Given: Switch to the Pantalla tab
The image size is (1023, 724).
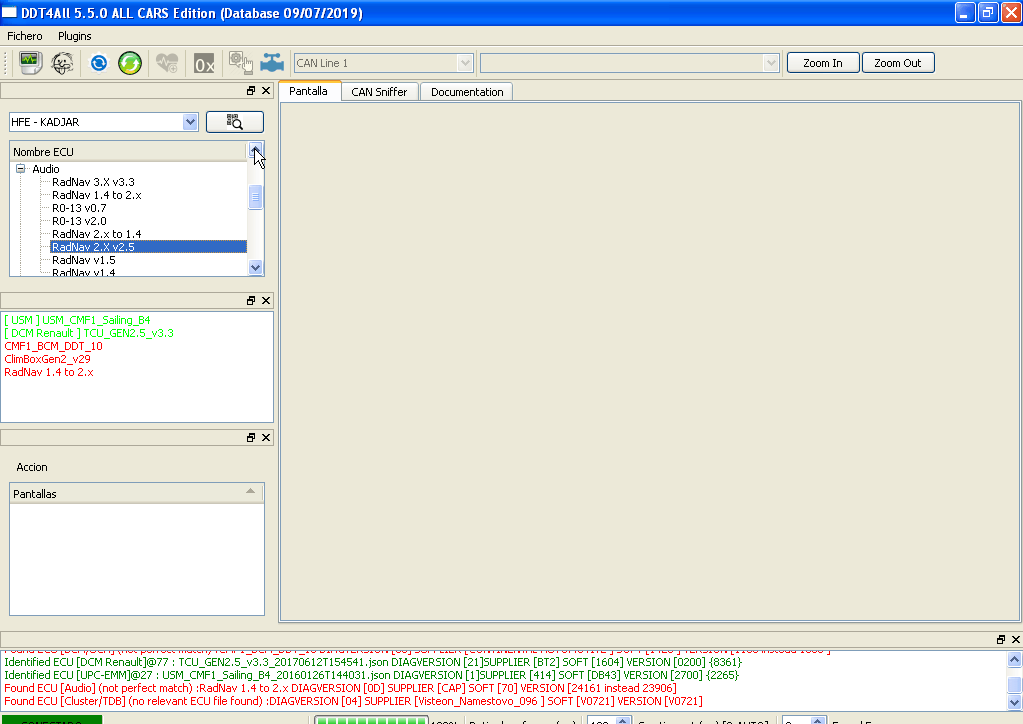Looking at the screenshot, I should click(x=309, y=91).
